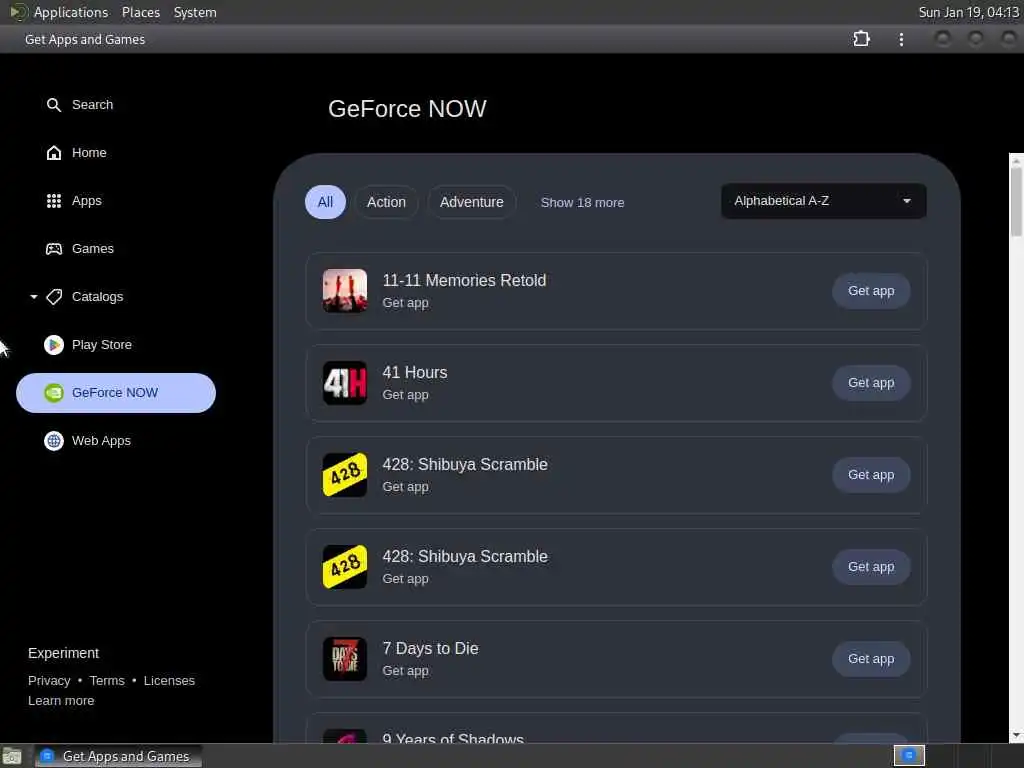Open the Places menu
The width and height of the screenshot is (1024, 768).
pos(141,12)
